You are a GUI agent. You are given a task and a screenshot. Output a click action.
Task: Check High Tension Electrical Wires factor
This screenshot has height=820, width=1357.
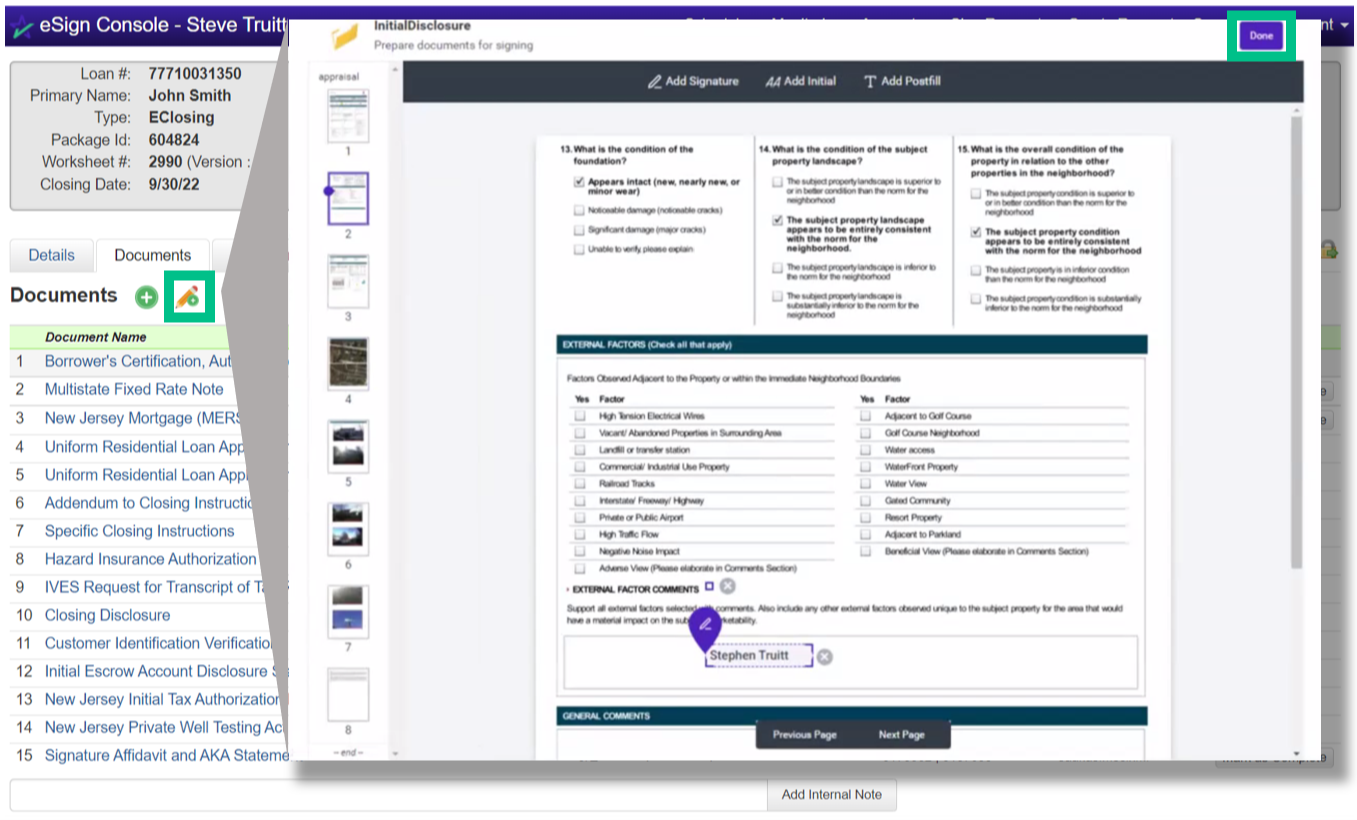580,416
